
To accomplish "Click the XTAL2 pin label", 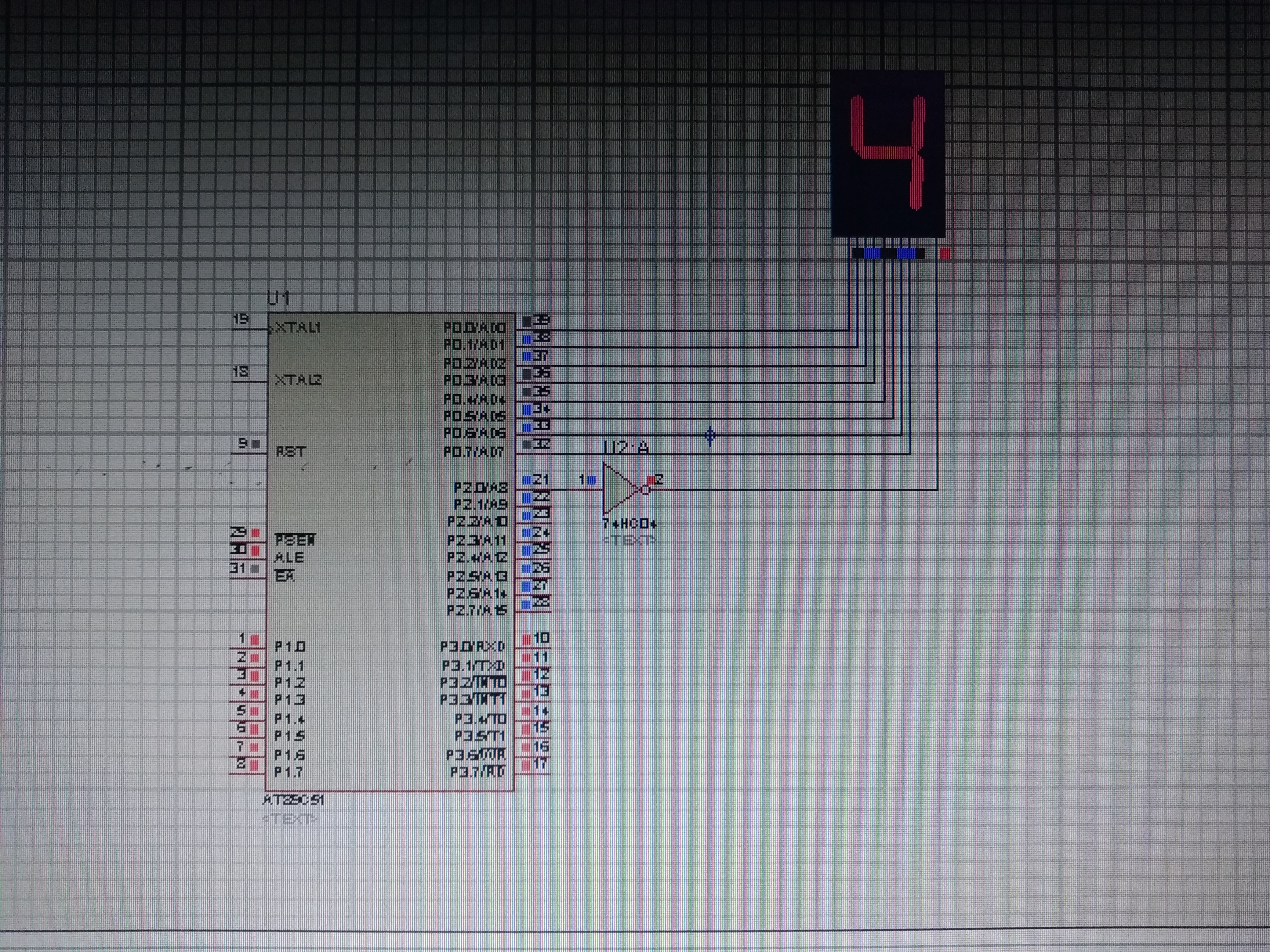I will [x=298, y=380].
